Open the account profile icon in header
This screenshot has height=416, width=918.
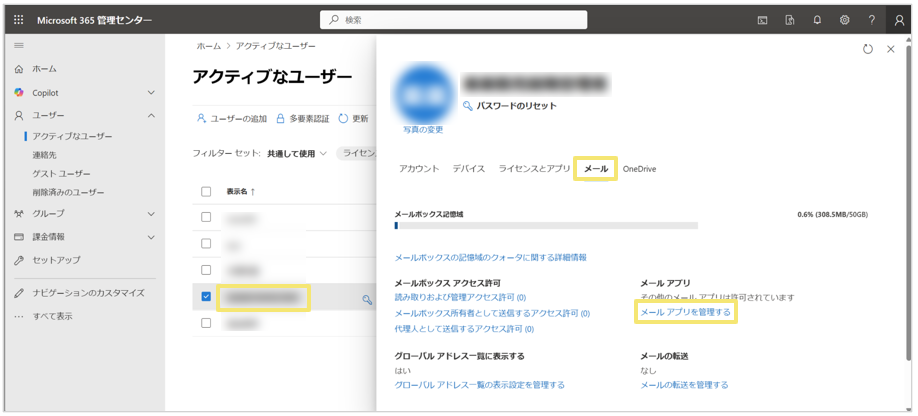pos(899,20)
